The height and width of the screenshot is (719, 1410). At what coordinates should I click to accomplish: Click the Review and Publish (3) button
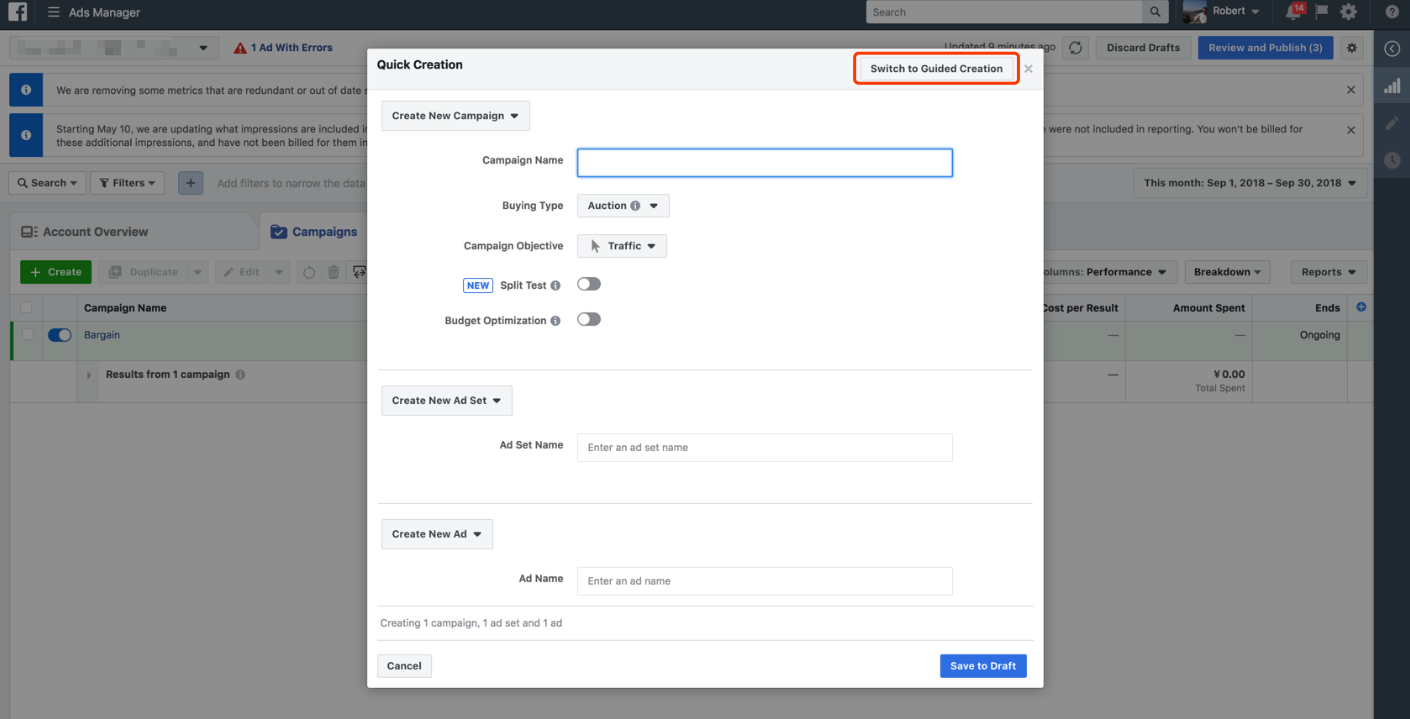coord(1265,48)
